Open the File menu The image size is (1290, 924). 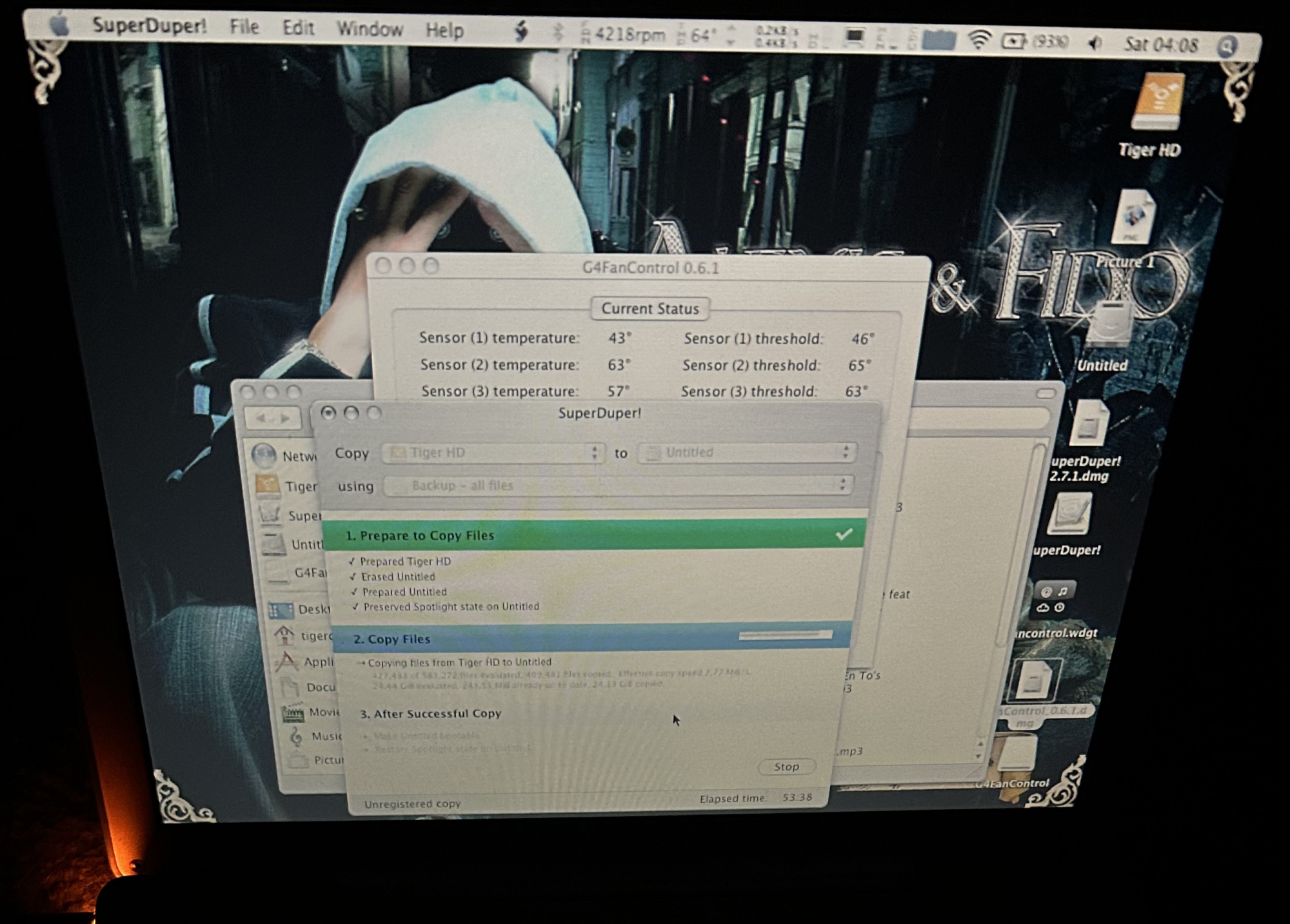[x=244, y=27]
